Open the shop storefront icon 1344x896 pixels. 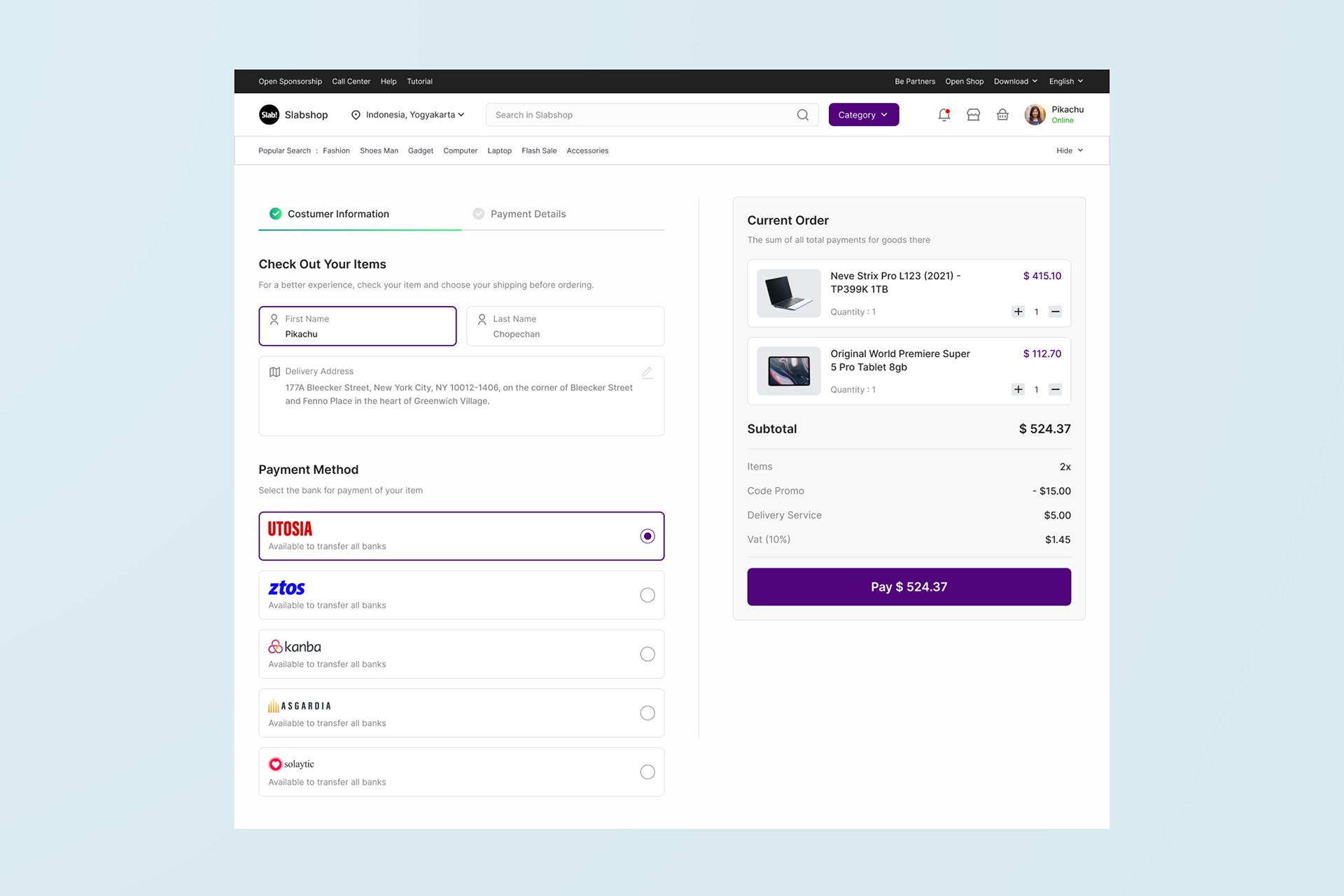(x=973, y=115)
